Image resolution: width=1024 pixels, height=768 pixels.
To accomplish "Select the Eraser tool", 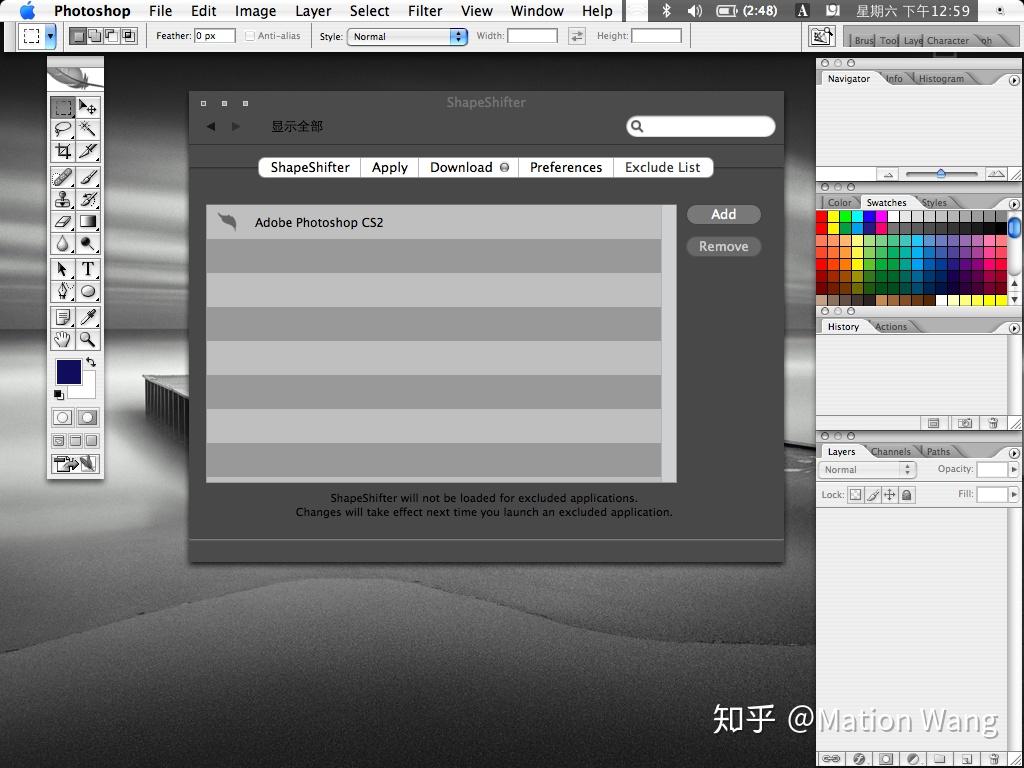I will pyautogui.click(x=63, y=221).
